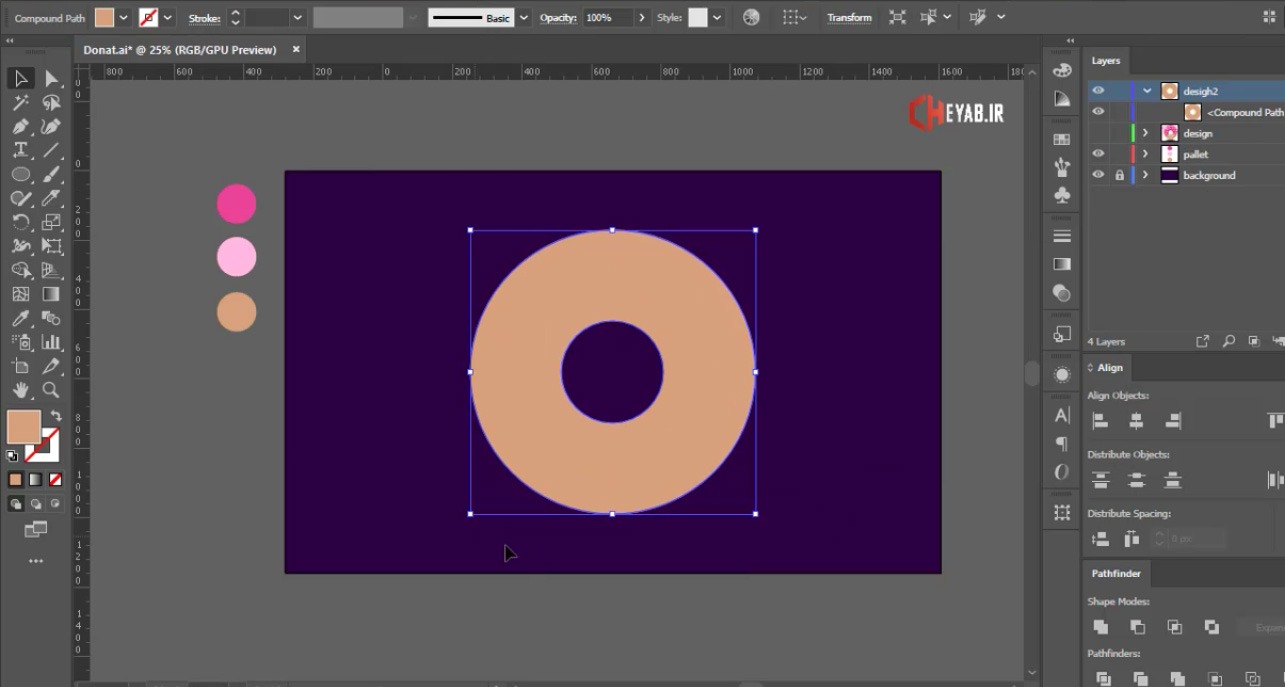This screenshot has width=1285, height=687.
Task: Reset to default fill and stroke
Action: click(x=12, y=456)
